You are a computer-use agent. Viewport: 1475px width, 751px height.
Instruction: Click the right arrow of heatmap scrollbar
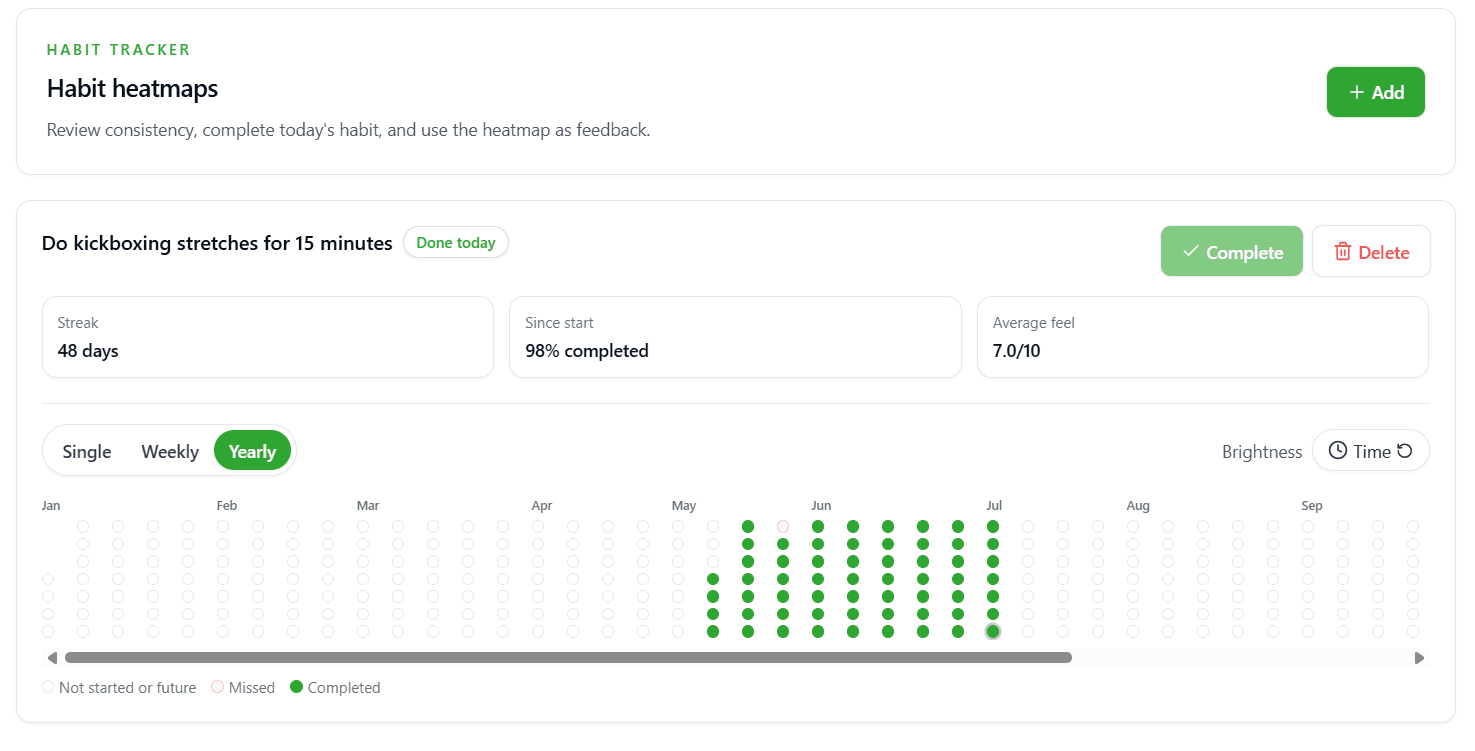click(x=1418, y=658)
